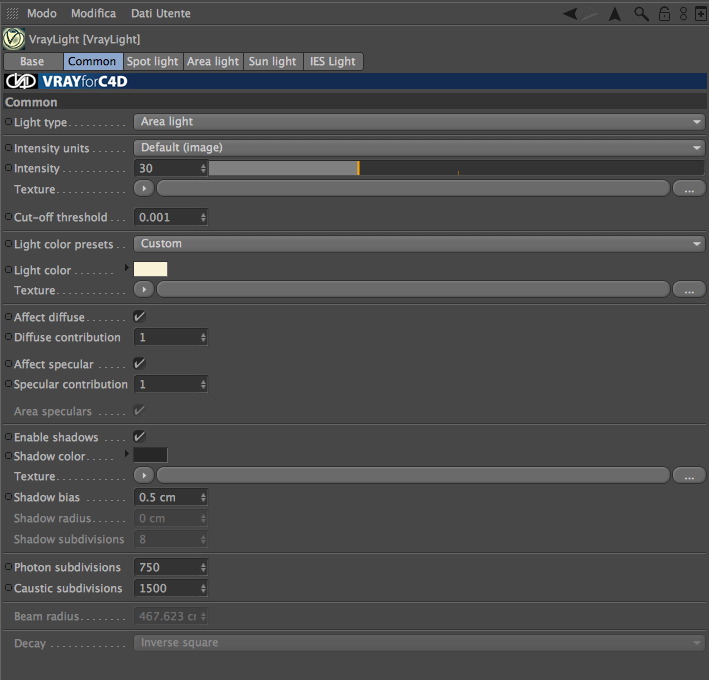Click the Intensity texture arrow button
The image size is (709, 680).
[144, 188]
